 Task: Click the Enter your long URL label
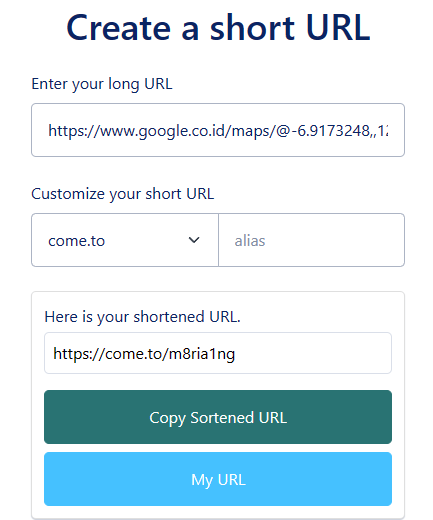pyautogui.click(x=102, y=84)
